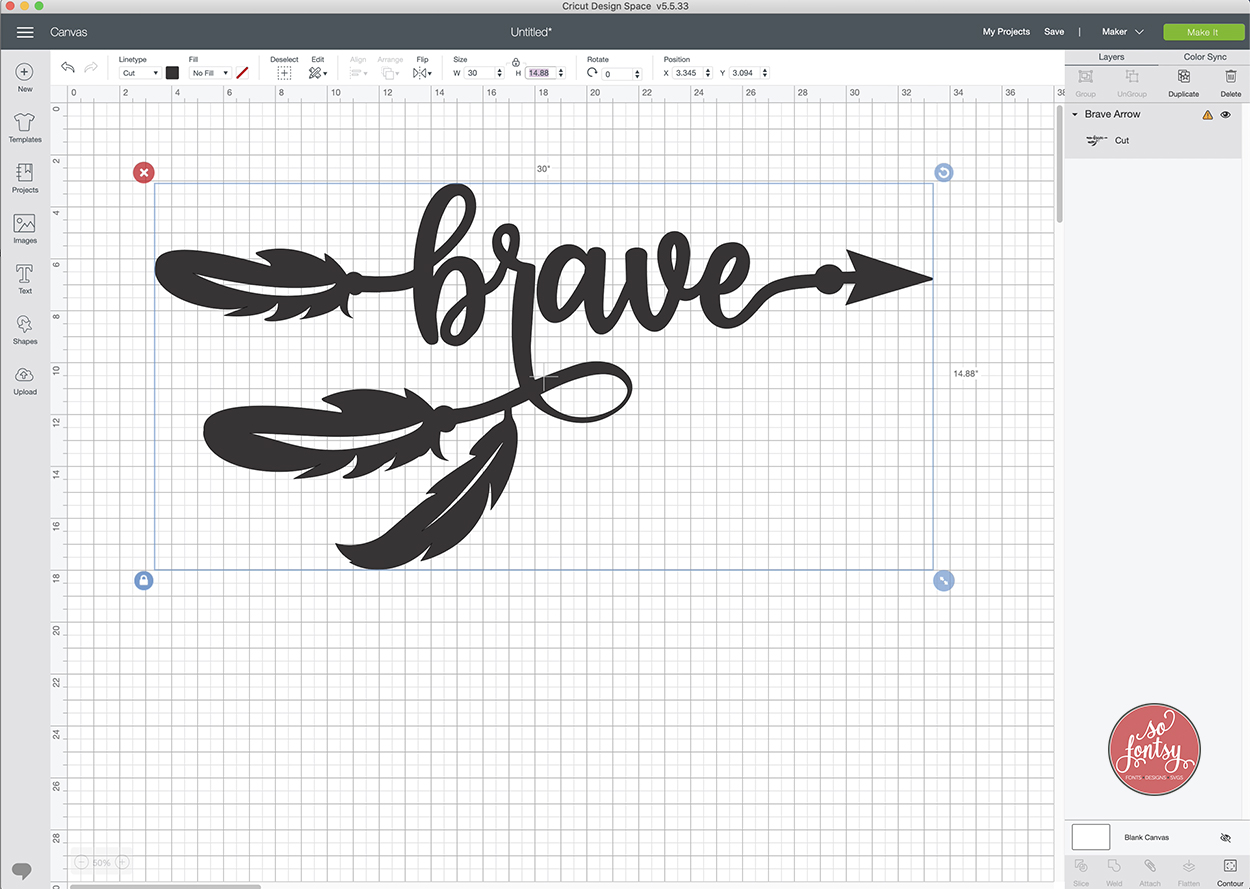This screenshot has height=889, width=1250.
Task: Click the Group button in Layers panel
Action: pos(1085,82)
